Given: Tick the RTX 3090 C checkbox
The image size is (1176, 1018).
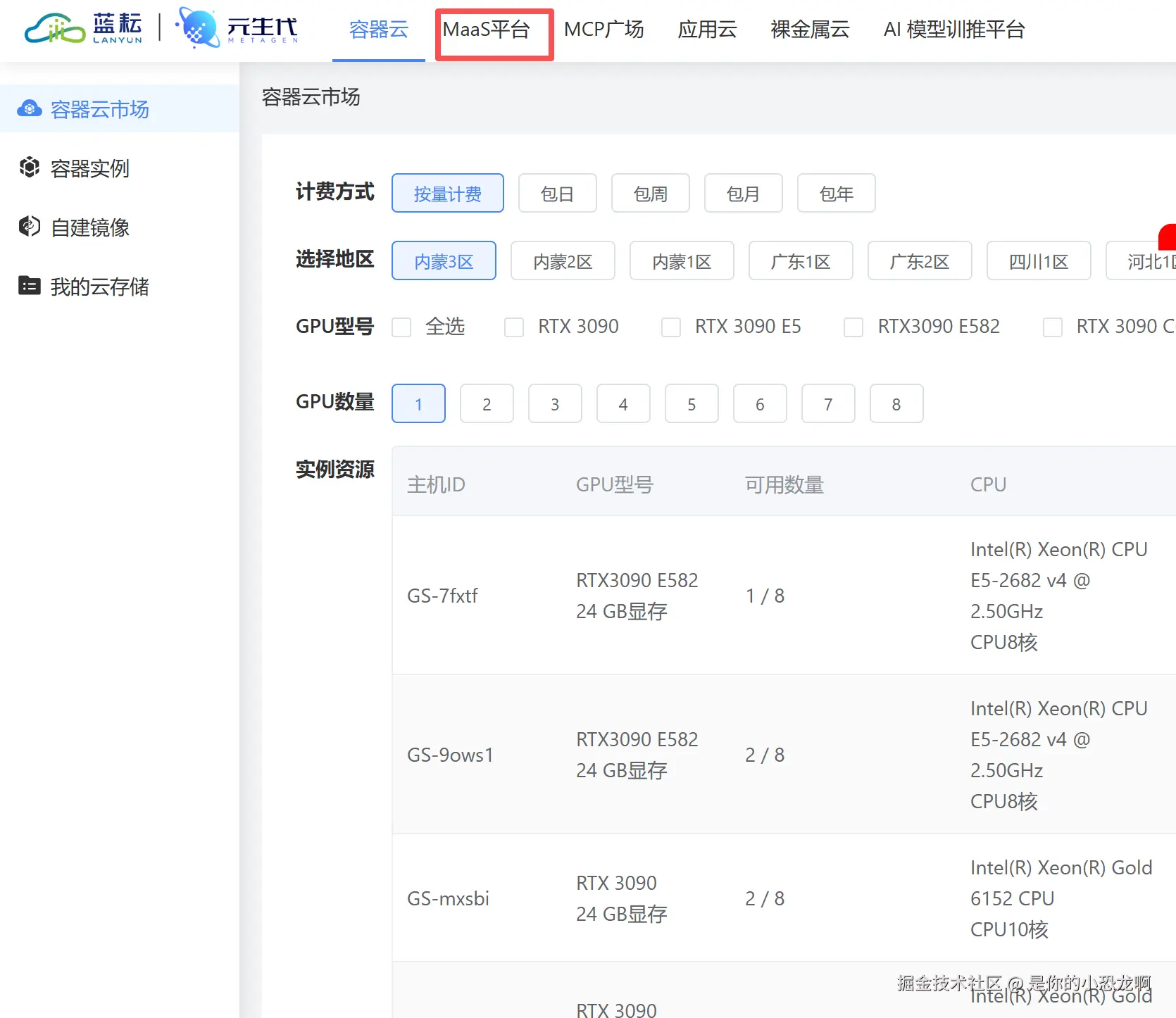Looking at the screenshot, I should pyautogui.click(x=1053, y=327).
